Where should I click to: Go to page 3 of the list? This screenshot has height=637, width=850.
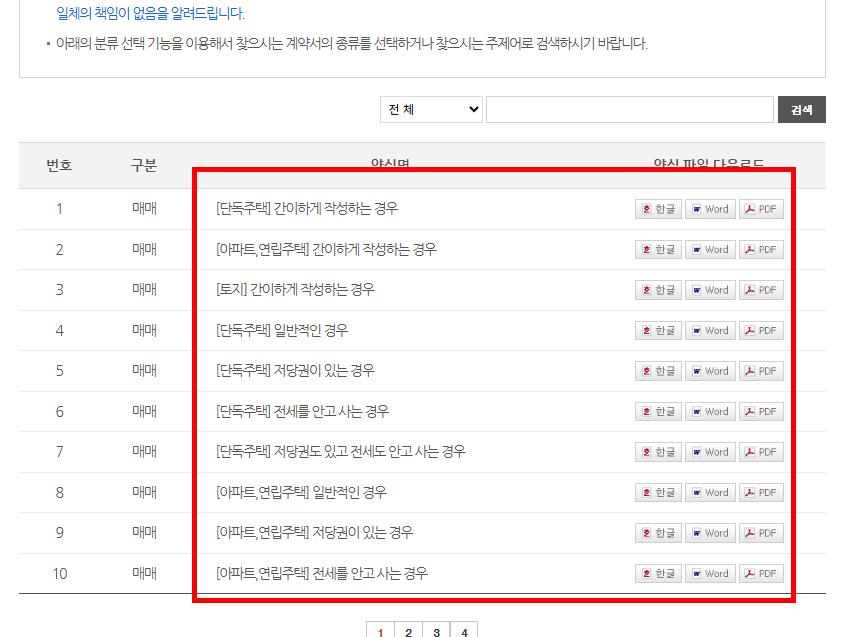tap(436, 631)
